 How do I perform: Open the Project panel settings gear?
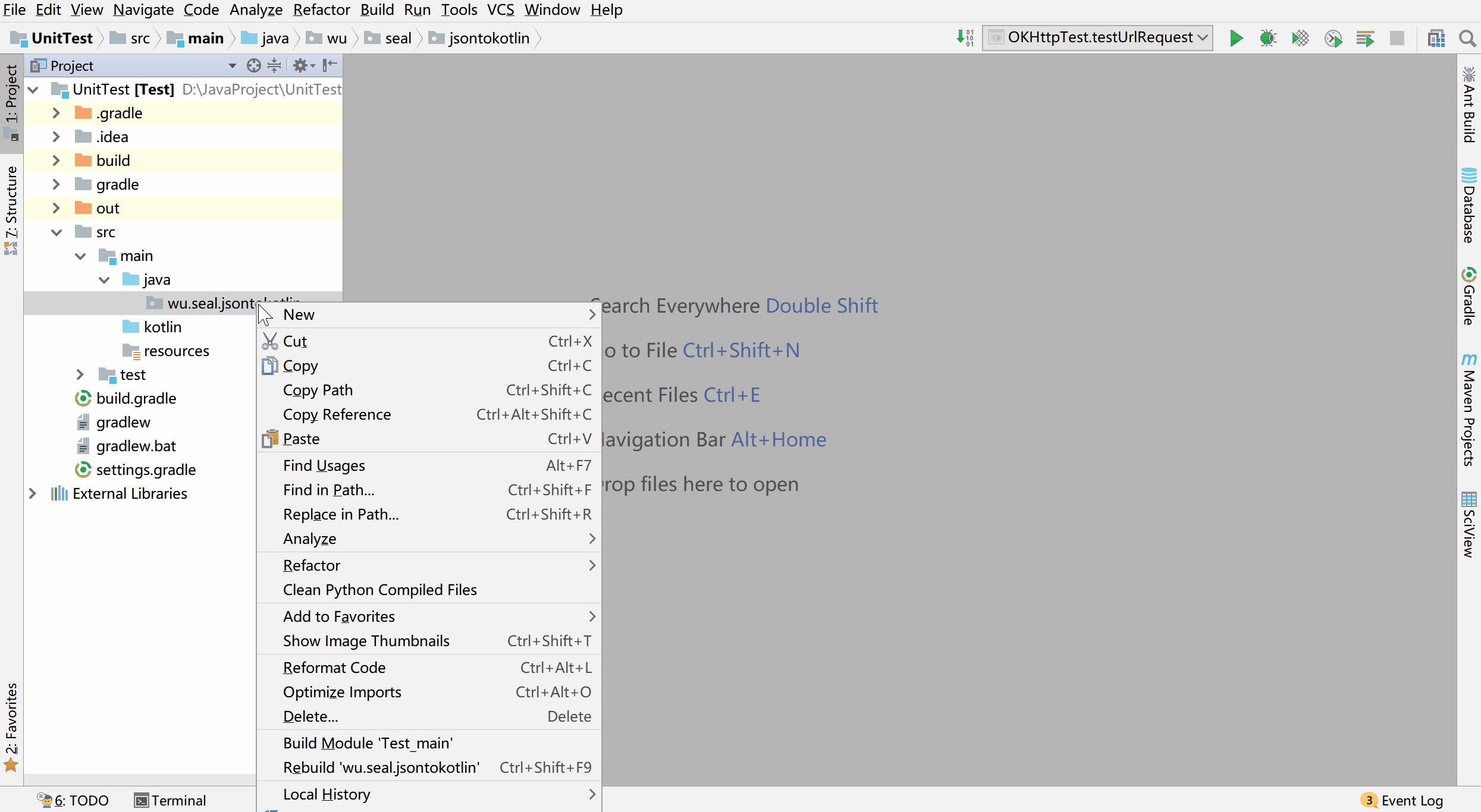[302, 65]
